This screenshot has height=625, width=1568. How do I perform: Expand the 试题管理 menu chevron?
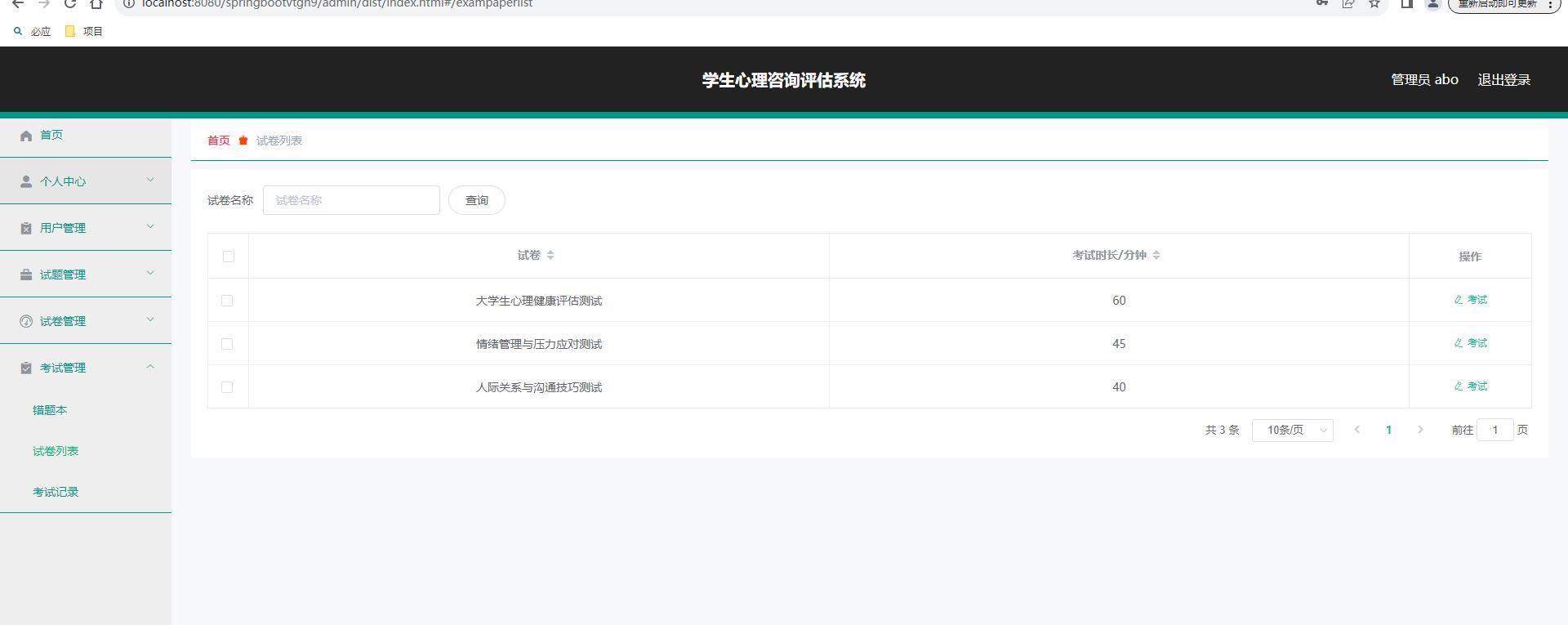point(150,273)
